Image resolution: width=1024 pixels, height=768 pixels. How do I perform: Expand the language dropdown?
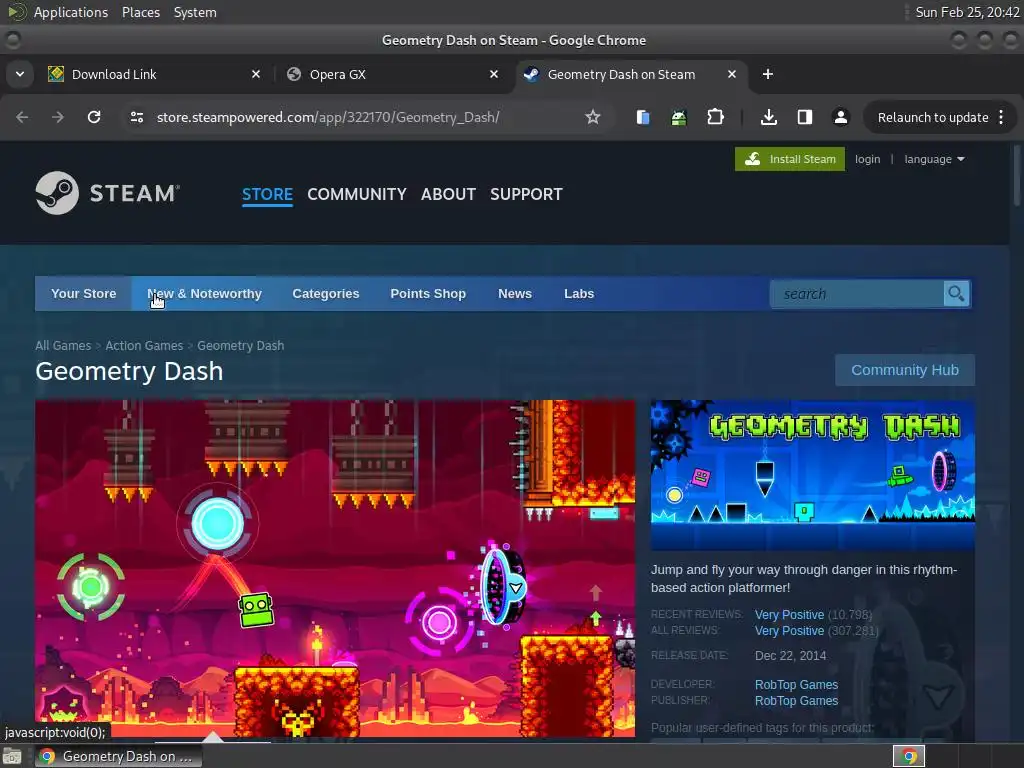click(934, 159)
